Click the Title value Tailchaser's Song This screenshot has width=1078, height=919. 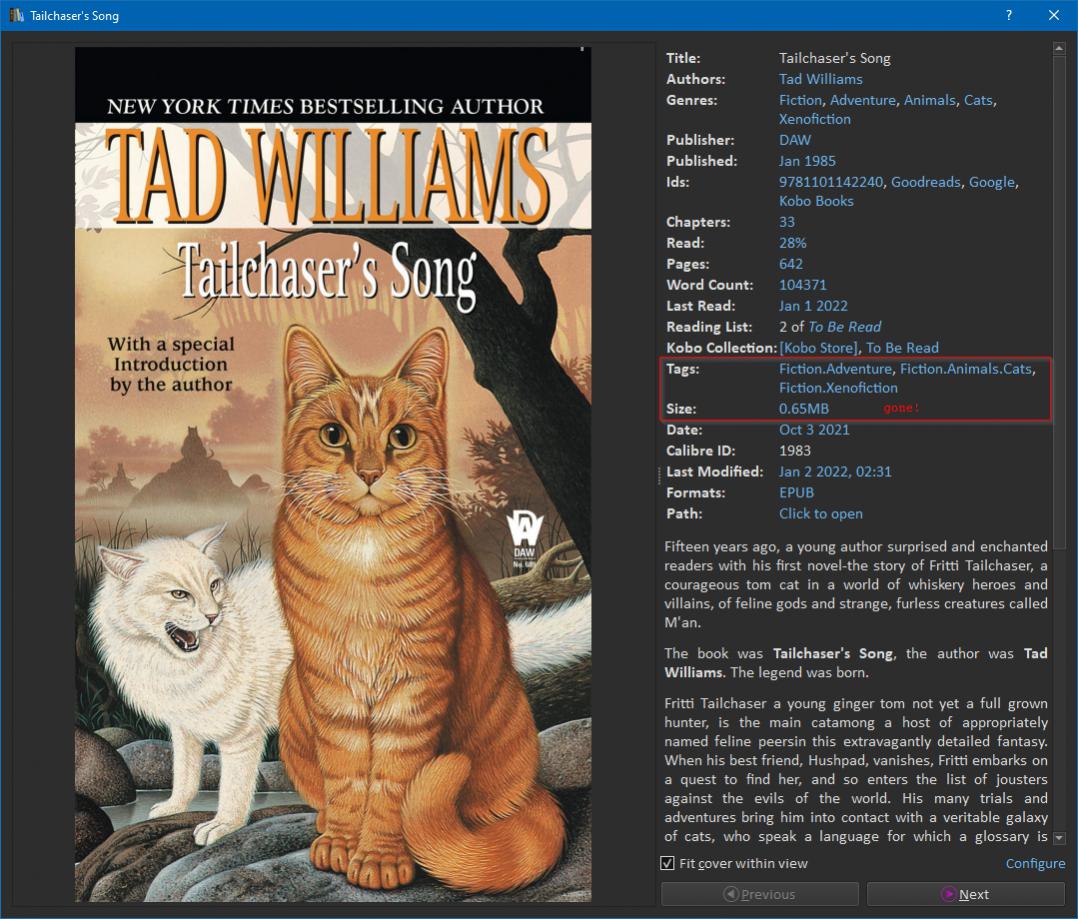(834, 58)
